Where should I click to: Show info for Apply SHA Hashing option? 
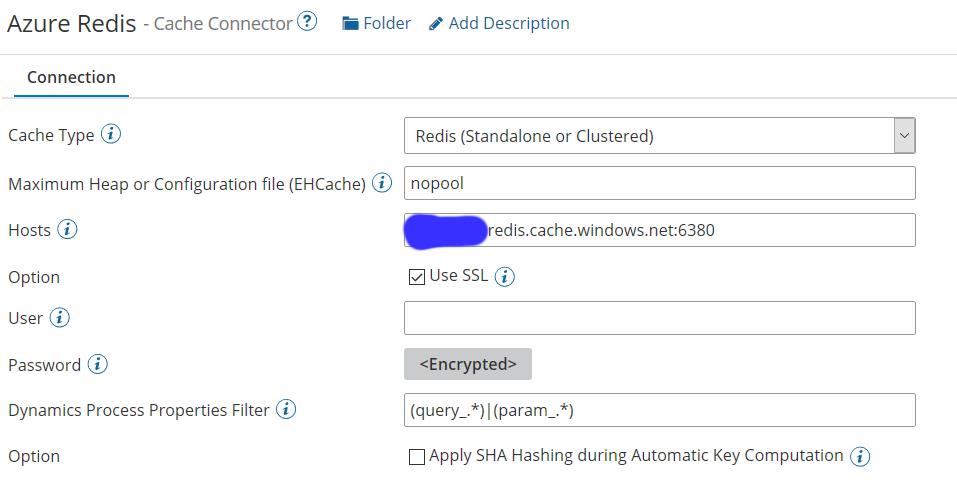[860, 456]
